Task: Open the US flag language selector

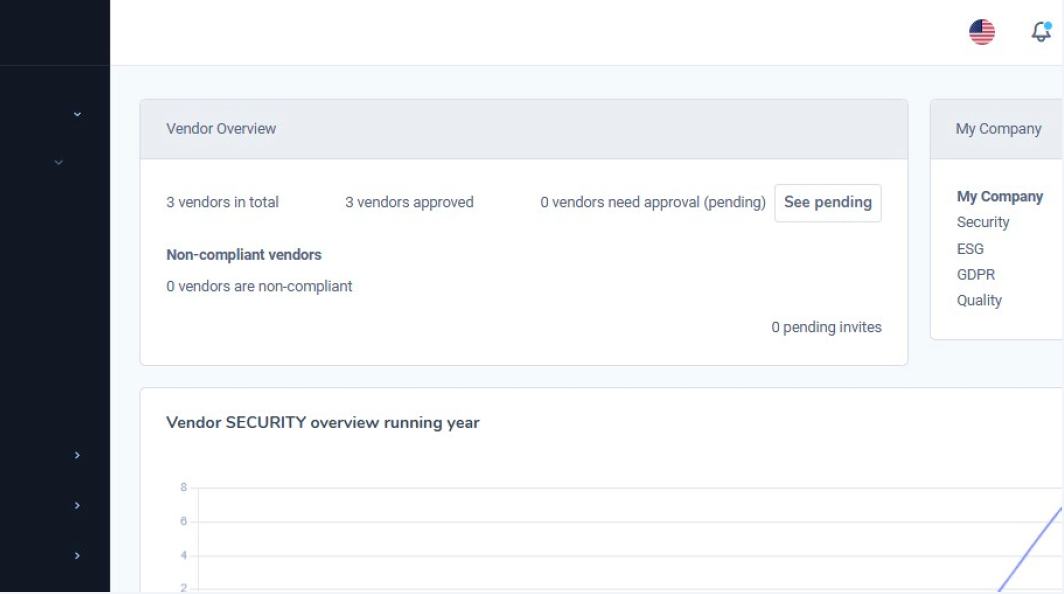Action: [982, 32]
